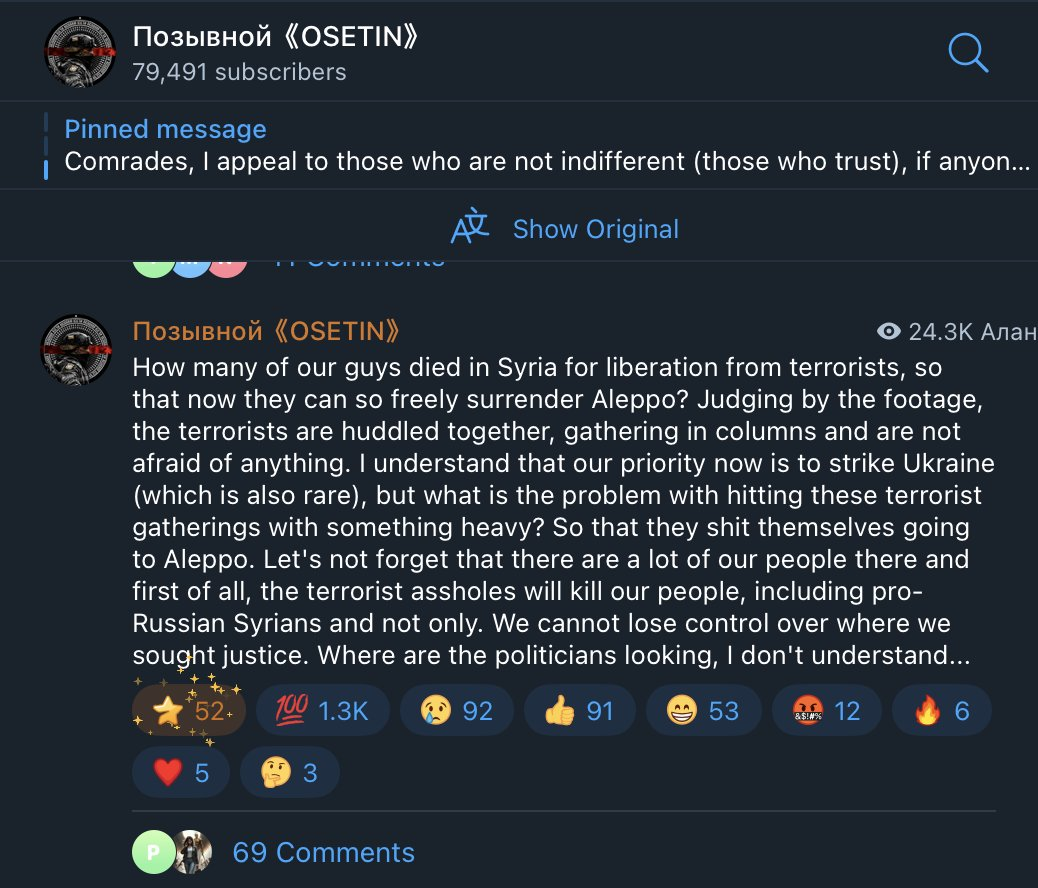Open the channel search magnifier icon
Image resolution: width=1038 pixels, height=888 pixels.
[x=968, y=52]
